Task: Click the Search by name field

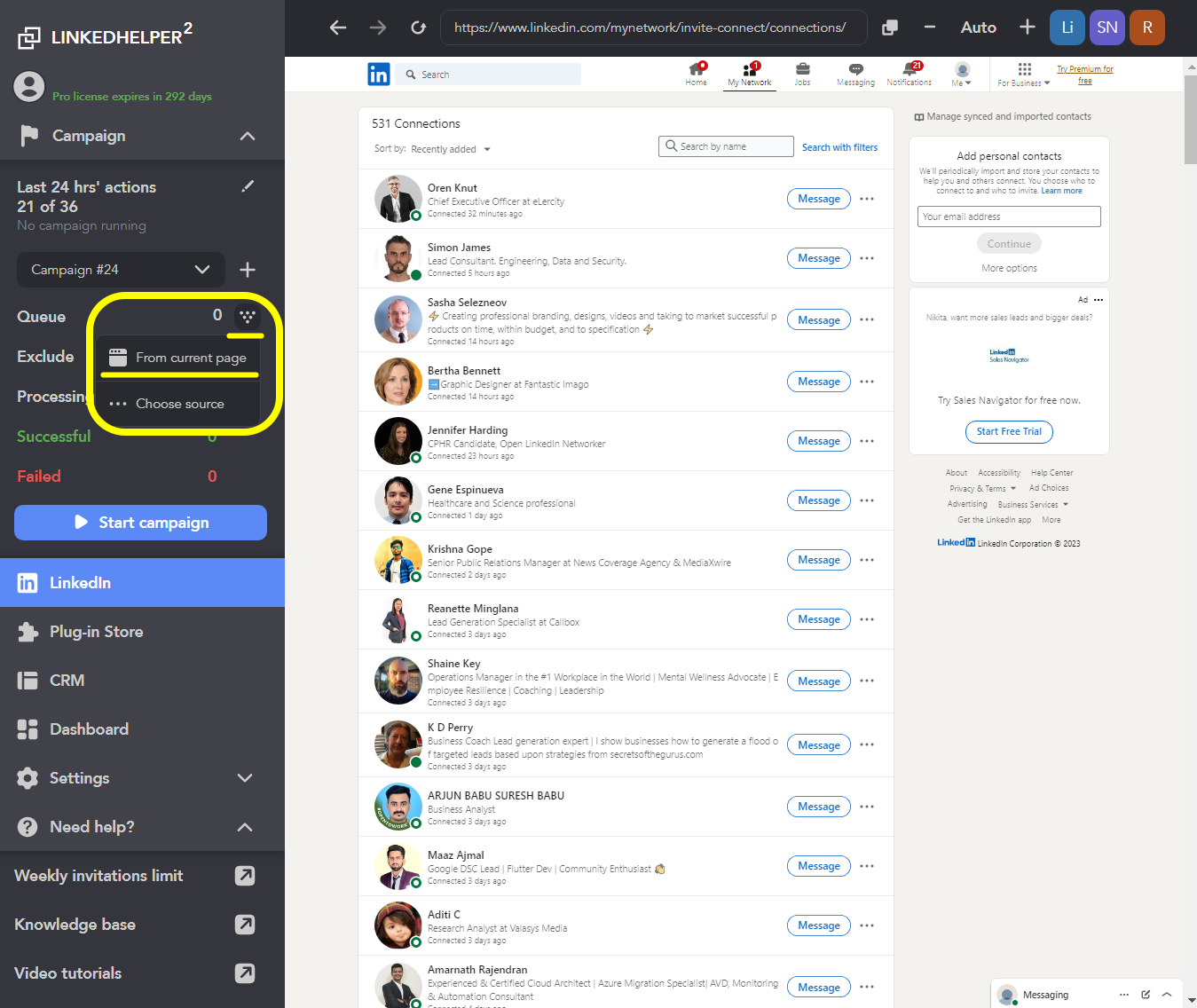Action: click(726, 146)
